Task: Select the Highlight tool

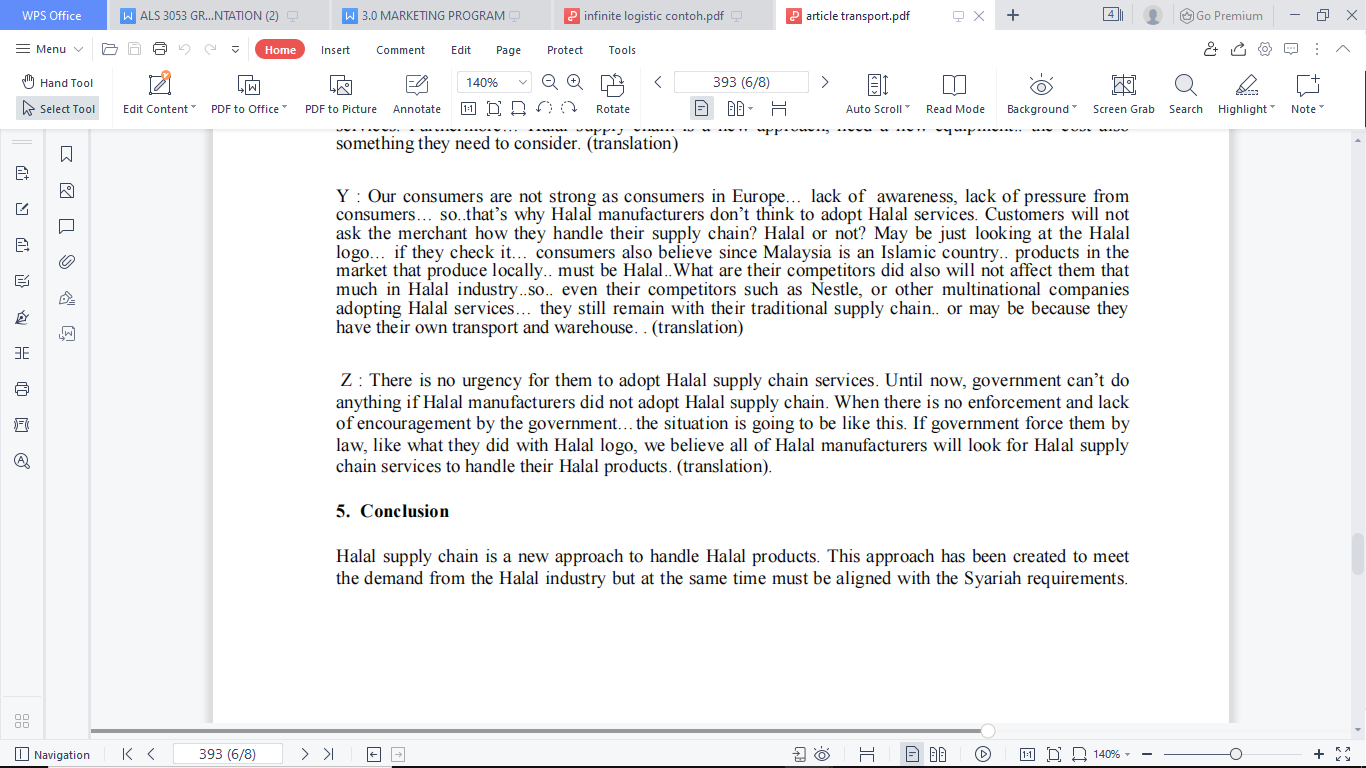Action: coord(1247,94)
